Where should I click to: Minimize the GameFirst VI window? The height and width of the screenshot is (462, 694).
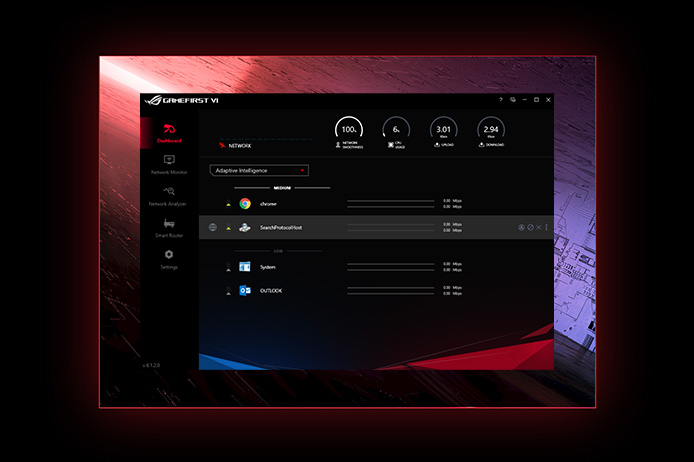click(x=524, y=100)
